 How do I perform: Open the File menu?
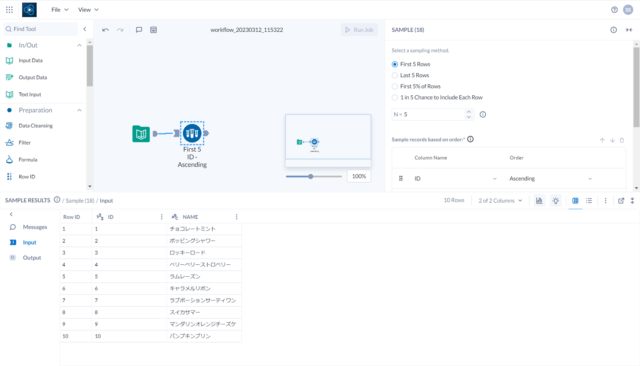click(x=60, y=9)
